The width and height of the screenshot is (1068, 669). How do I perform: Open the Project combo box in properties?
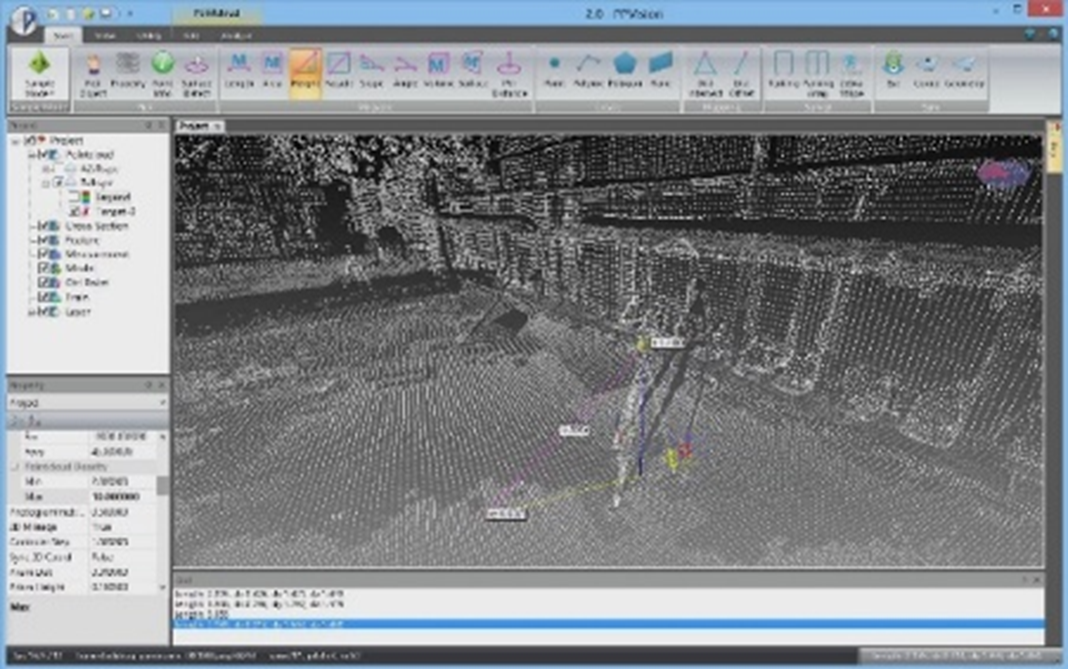click(87, 402)
